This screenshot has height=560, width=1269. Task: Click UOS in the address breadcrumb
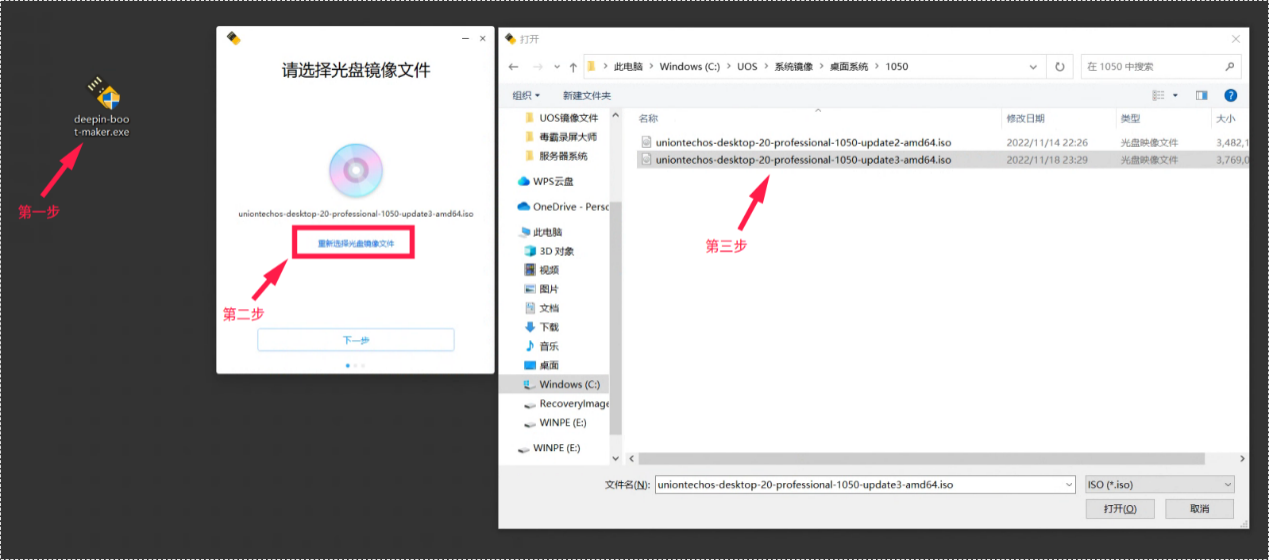747,67
